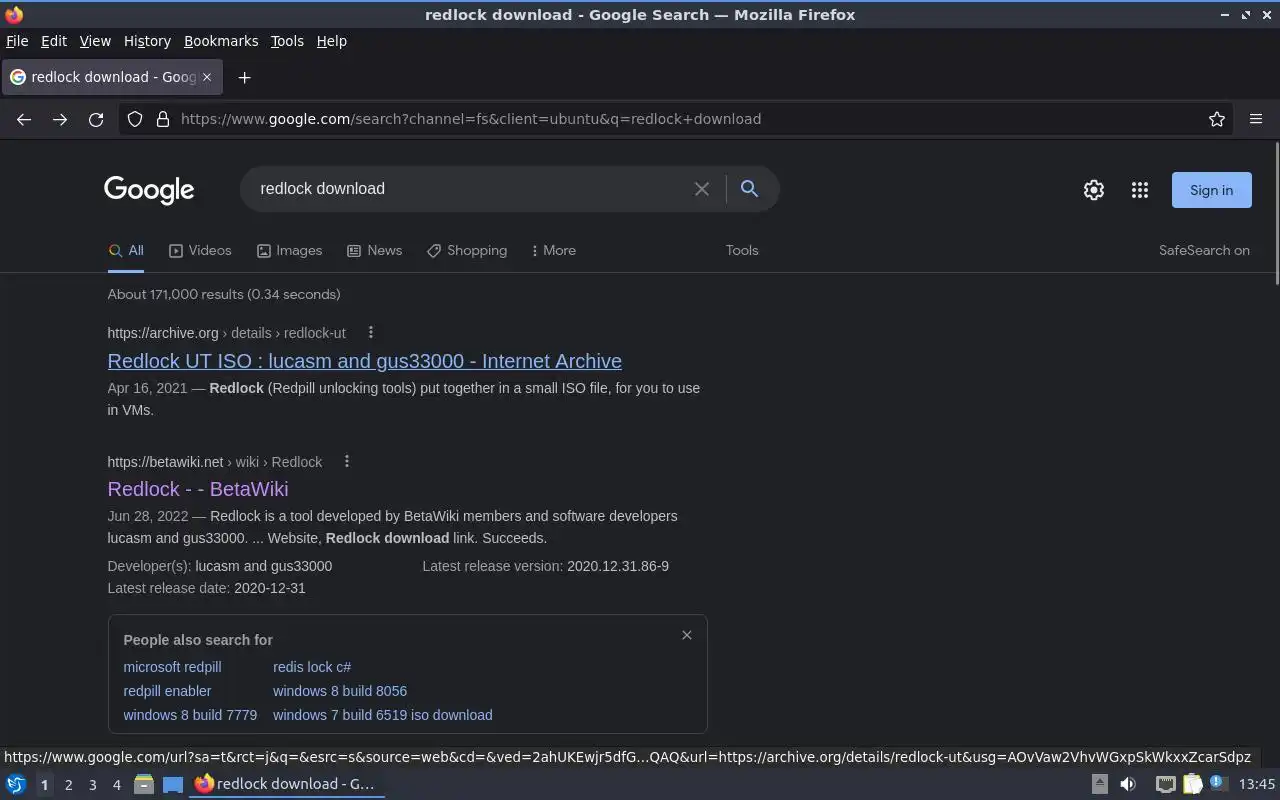The width and height of the screenshot is (1280, 800).
Task: Open options for the betawiki.net result
Action: pos(347,461)
